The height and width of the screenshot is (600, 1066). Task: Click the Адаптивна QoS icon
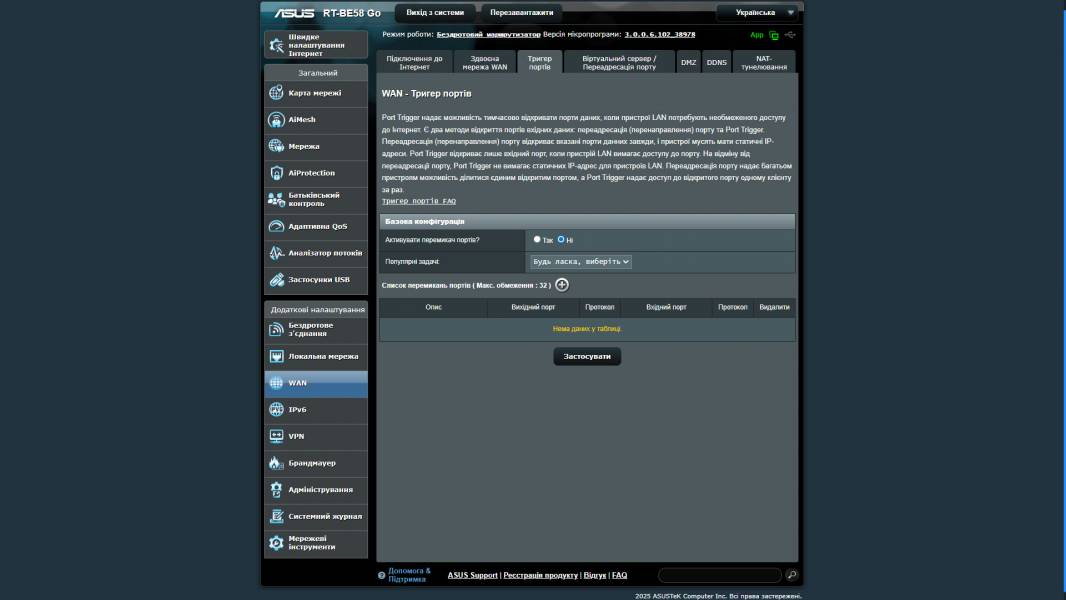point(277,226)
